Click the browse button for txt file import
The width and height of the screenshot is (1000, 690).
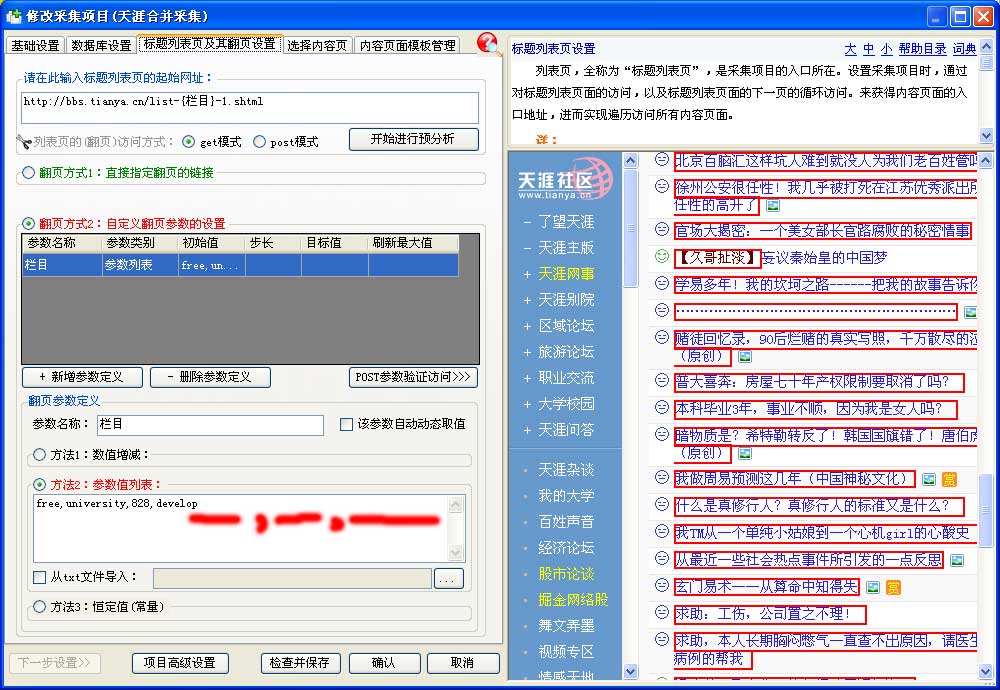click(x=448, y=578)
